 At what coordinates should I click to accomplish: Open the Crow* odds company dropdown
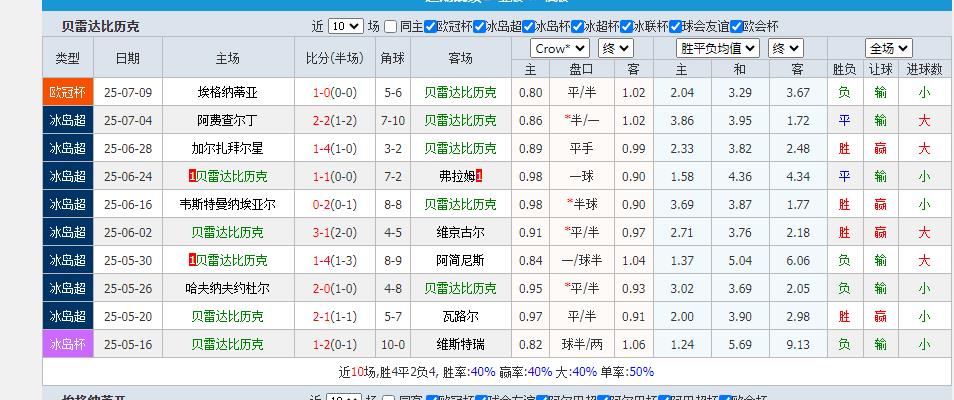560,48
